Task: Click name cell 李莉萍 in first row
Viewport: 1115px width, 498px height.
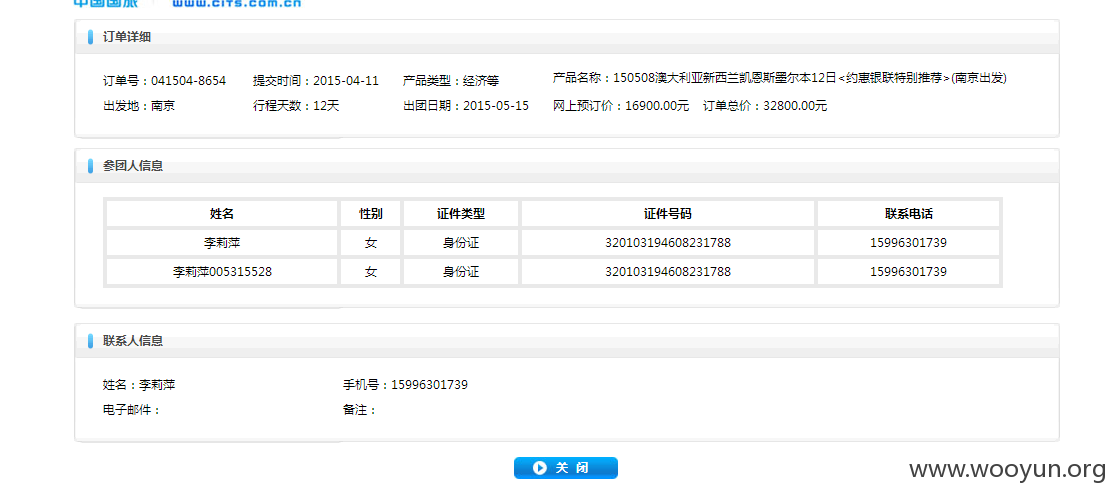Action: tap(222, 243)
